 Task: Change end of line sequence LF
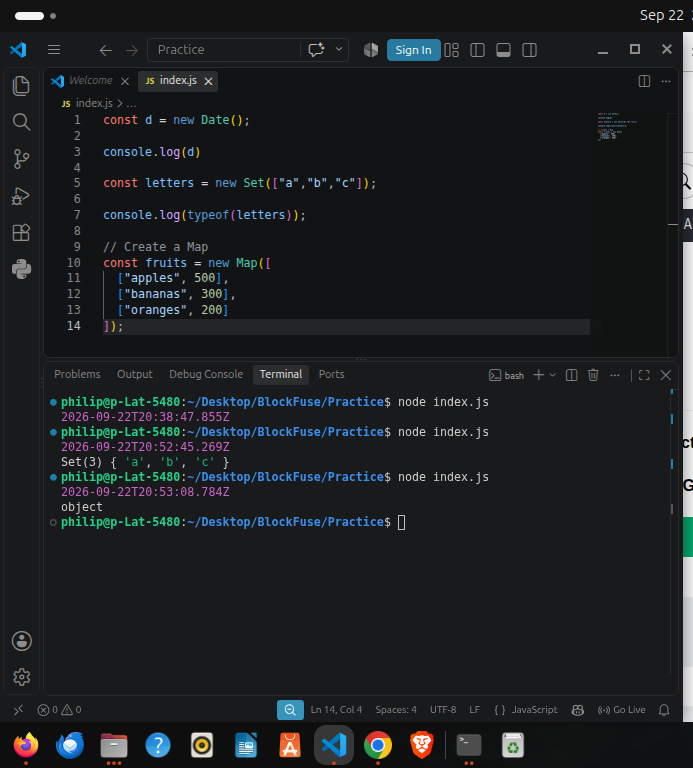tap(474, 710)
